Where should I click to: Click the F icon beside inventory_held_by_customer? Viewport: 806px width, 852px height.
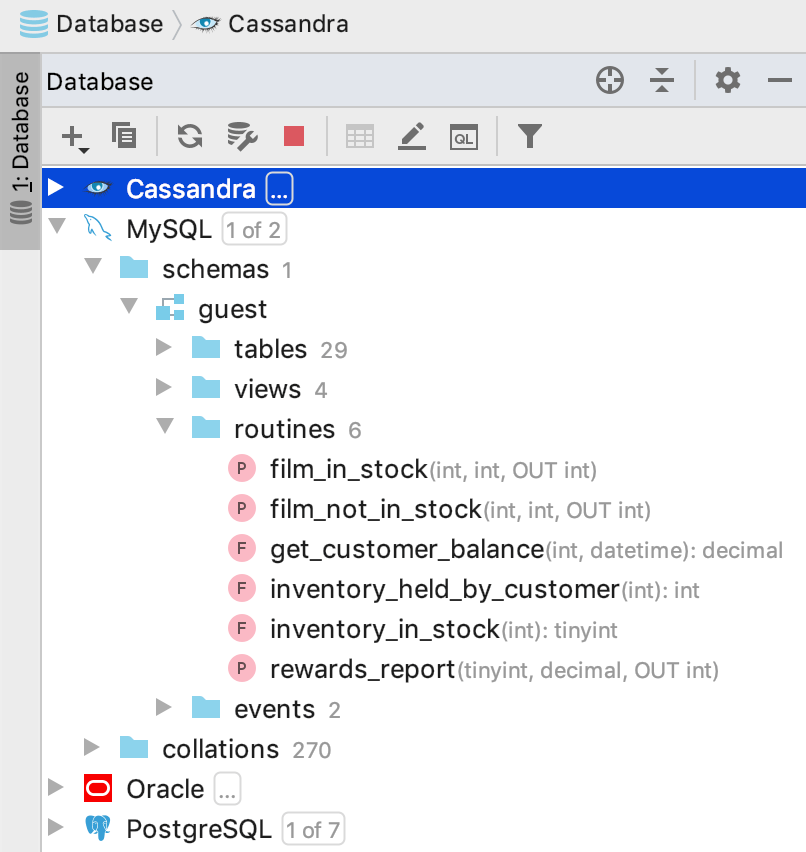point(242,588)
